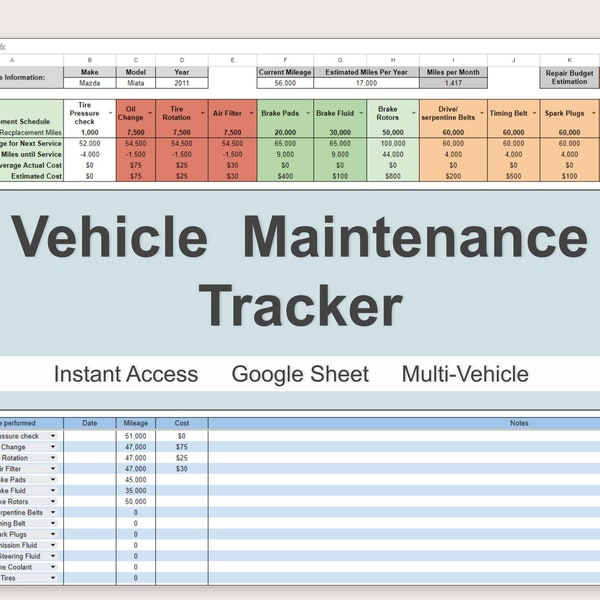Open the Spark Plugs column dropdown

click(x=593, y=113)
